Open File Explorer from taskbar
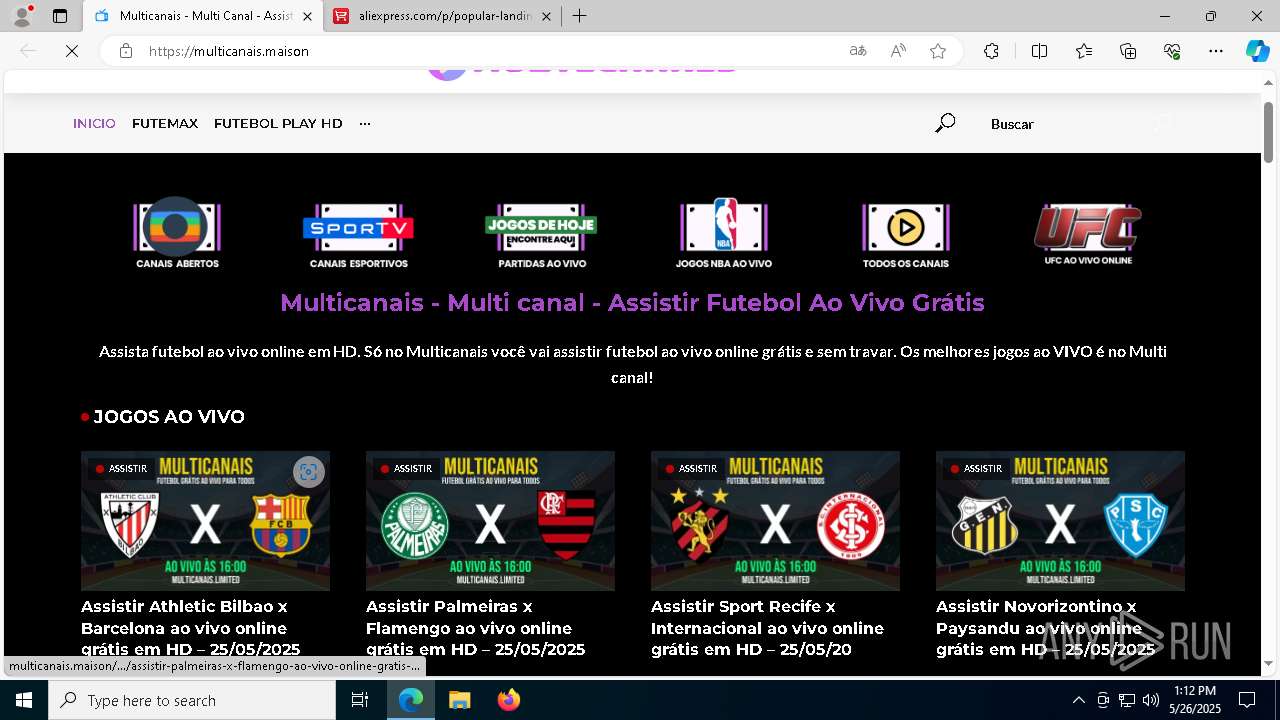Screen dimensions: 1280x720 click(x=459, y=700)
